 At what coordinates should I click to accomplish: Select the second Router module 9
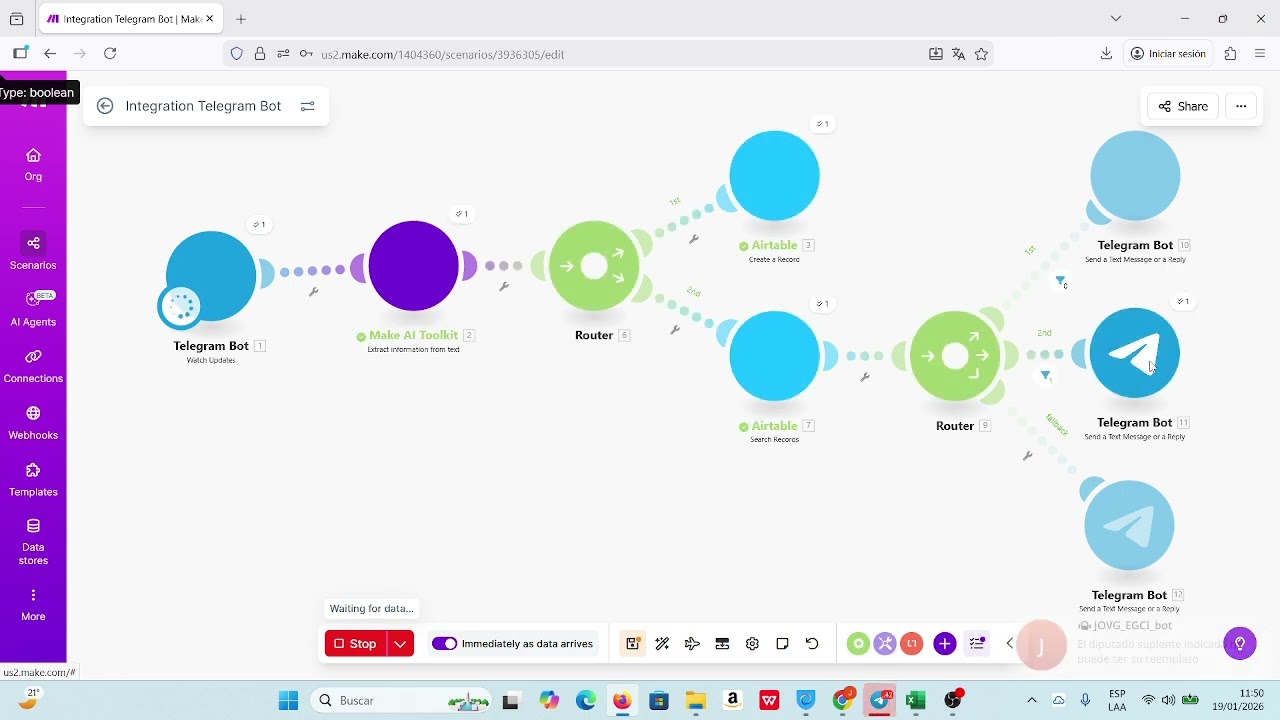coord(955,356)
